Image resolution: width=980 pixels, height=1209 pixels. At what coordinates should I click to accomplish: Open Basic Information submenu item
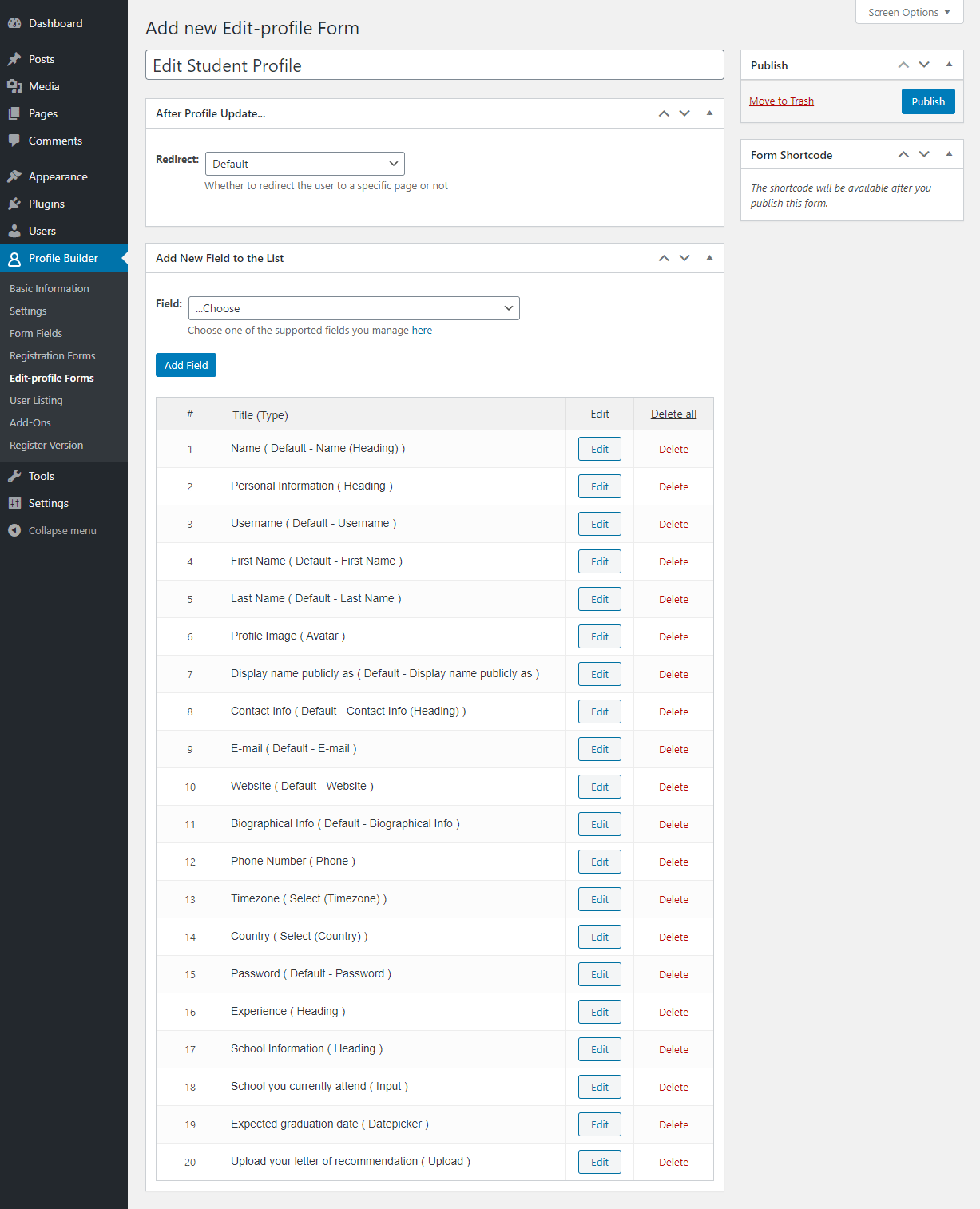tap(50, 288)
